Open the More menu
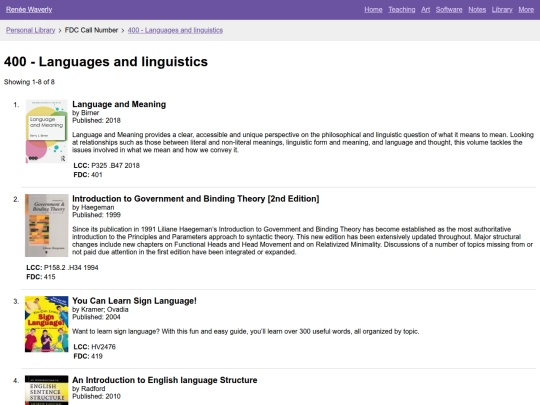 [x=526, y=10]
